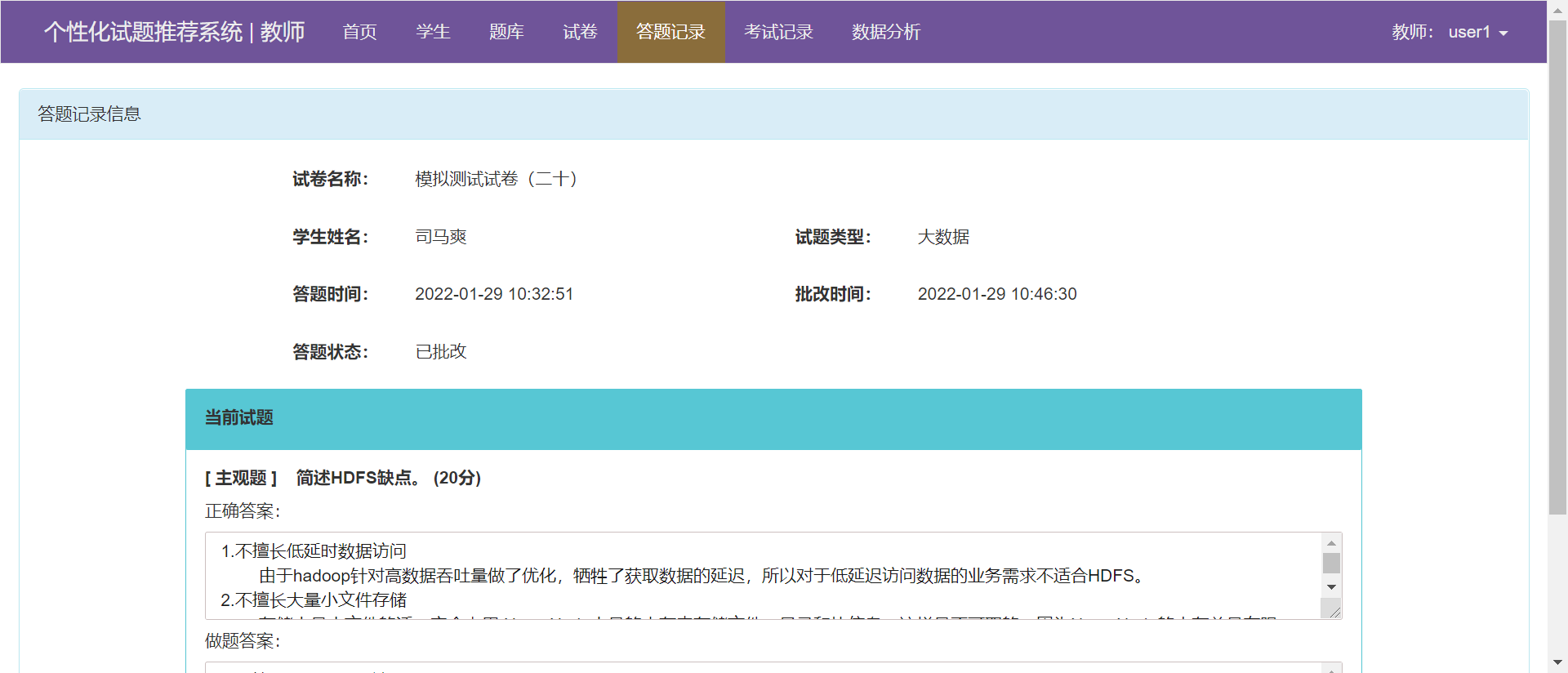The height and width of the screenshot is (673, 1568).
Task: Click the grading time 2022-01-29 10:46:30
Action: pyautogui.click(x=997, y=294)
